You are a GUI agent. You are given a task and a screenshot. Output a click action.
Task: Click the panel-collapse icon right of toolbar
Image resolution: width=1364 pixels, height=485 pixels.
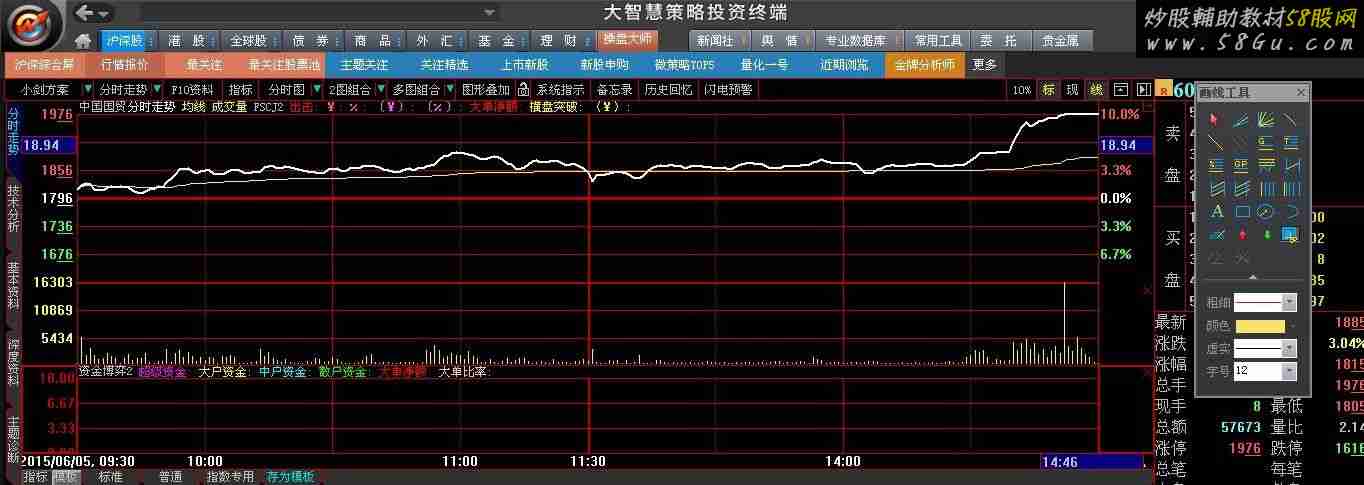pos(1143,89)
